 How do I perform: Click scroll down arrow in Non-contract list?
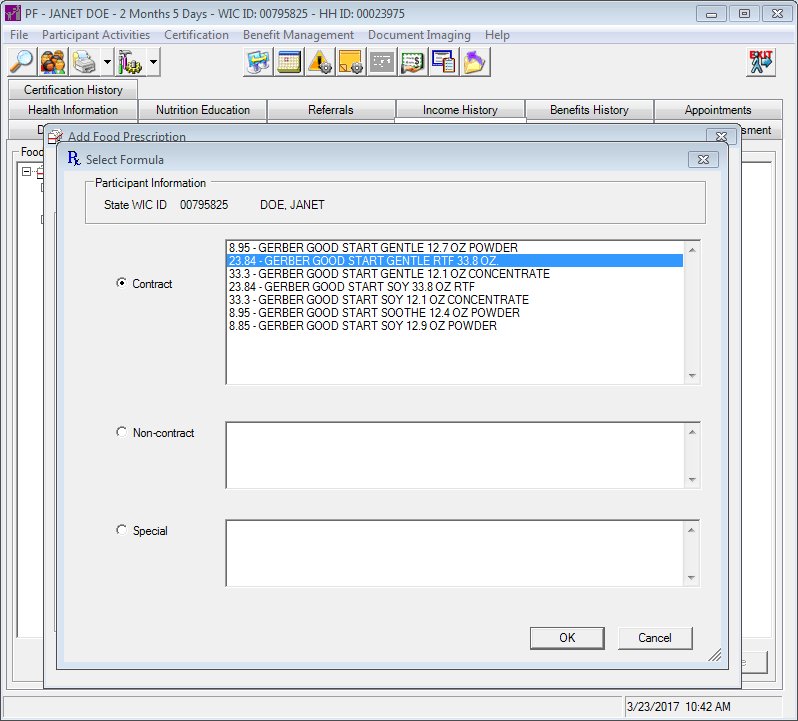tap(692, 479)
